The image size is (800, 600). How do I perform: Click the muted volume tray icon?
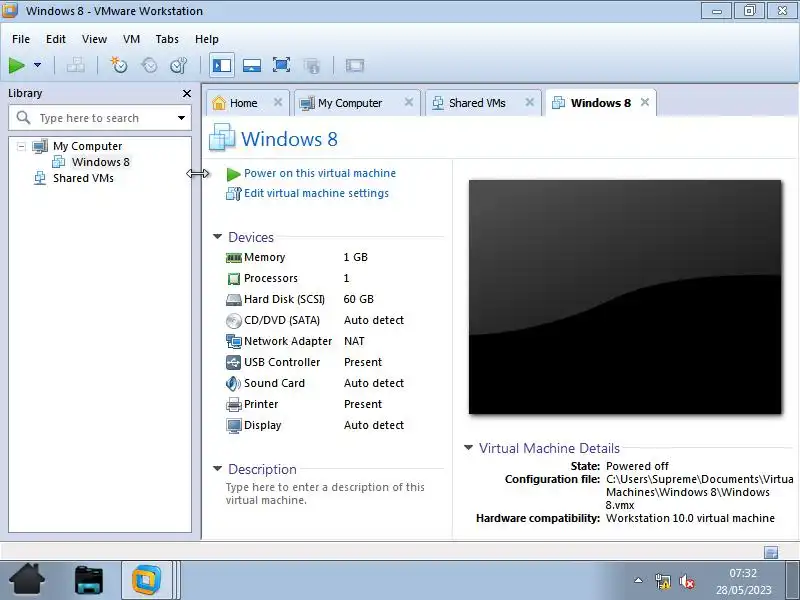pyautogui.click(x=687, y=581)
